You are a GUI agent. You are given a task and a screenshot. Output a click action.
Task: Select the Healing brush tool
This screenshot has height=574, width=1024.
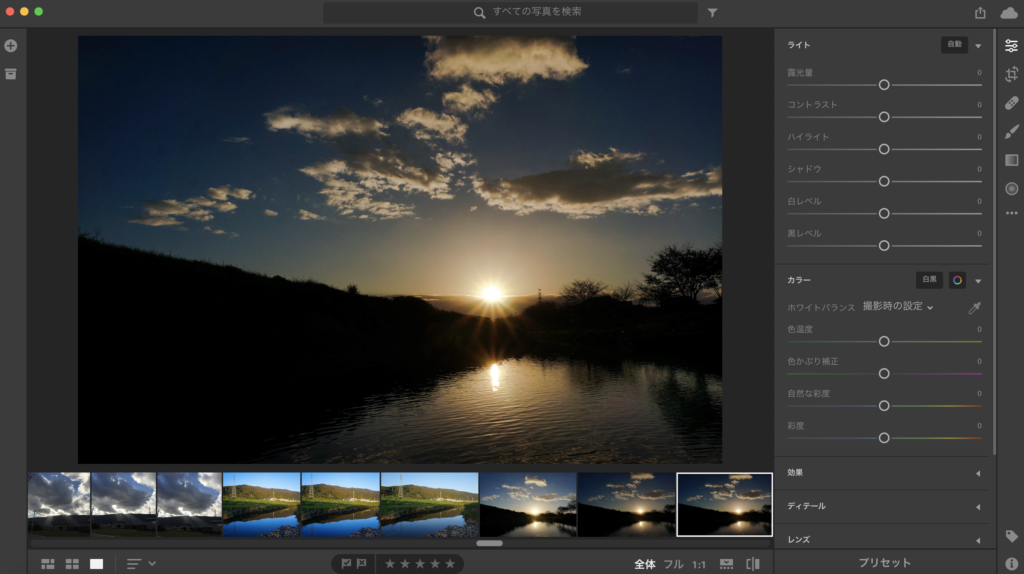click(1011, 103)
